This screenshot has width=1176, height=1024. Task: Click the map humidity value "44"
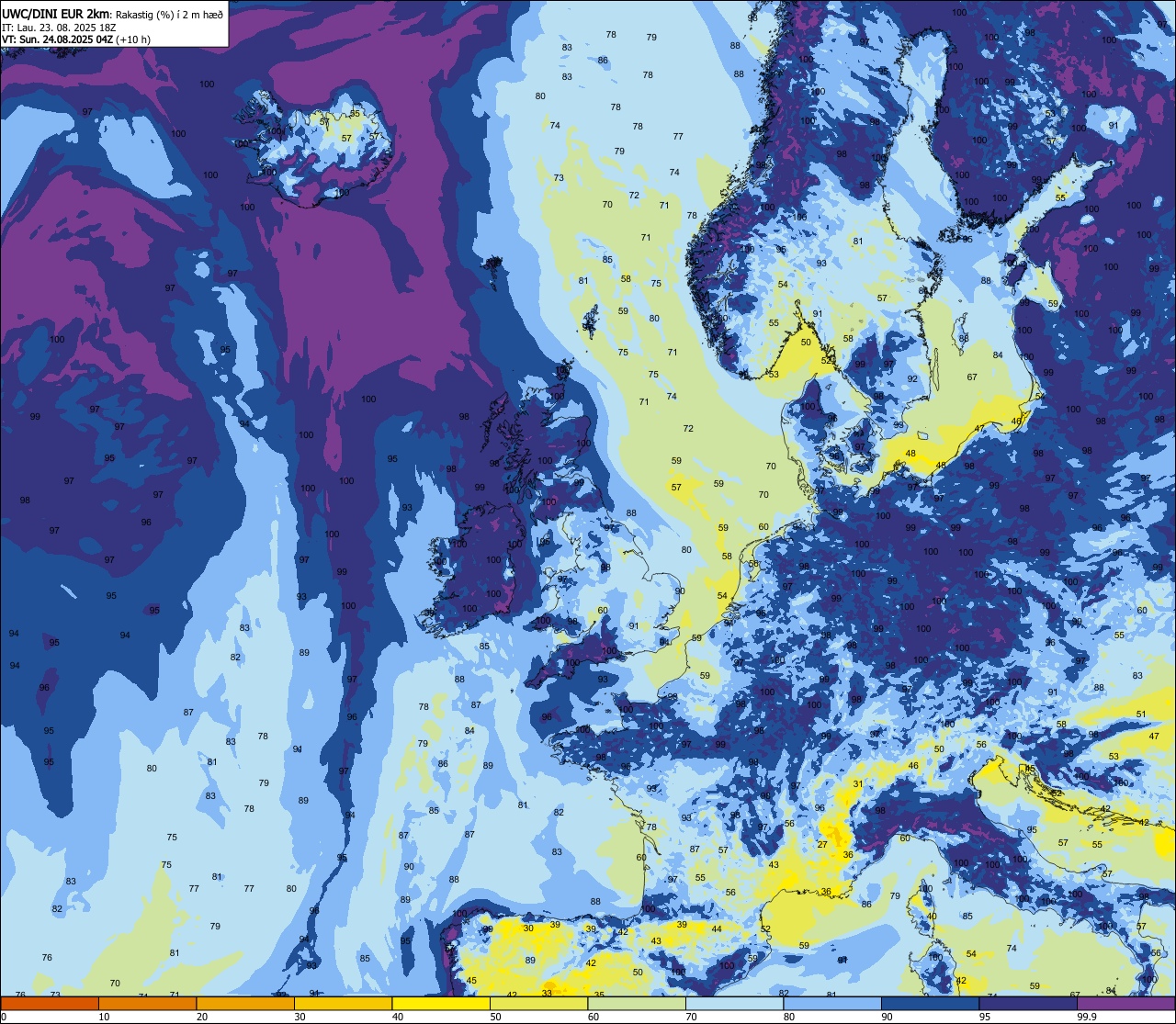click(717, 928)
